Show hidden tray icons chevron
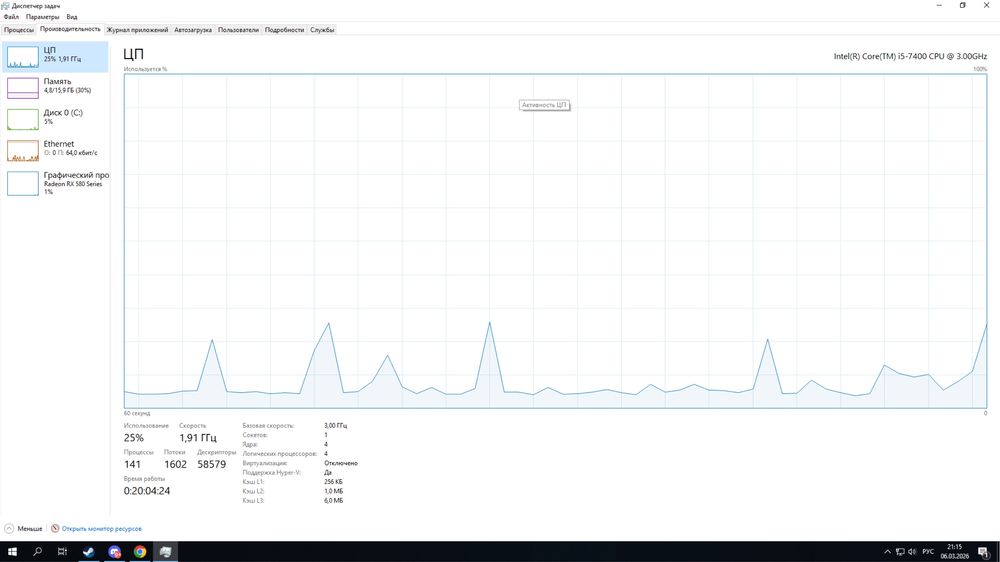The image size is (1000, 562). [887, 552]
